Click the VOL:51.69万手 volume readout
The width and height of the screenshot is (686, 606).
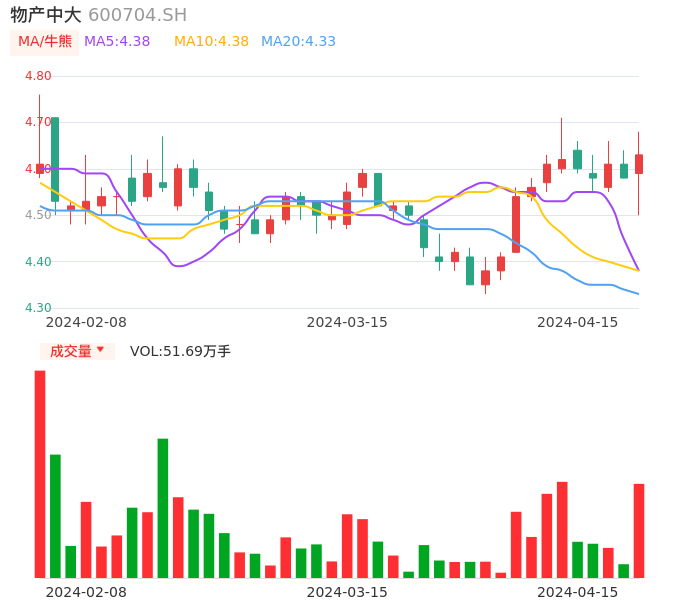[x=180, y=351]
